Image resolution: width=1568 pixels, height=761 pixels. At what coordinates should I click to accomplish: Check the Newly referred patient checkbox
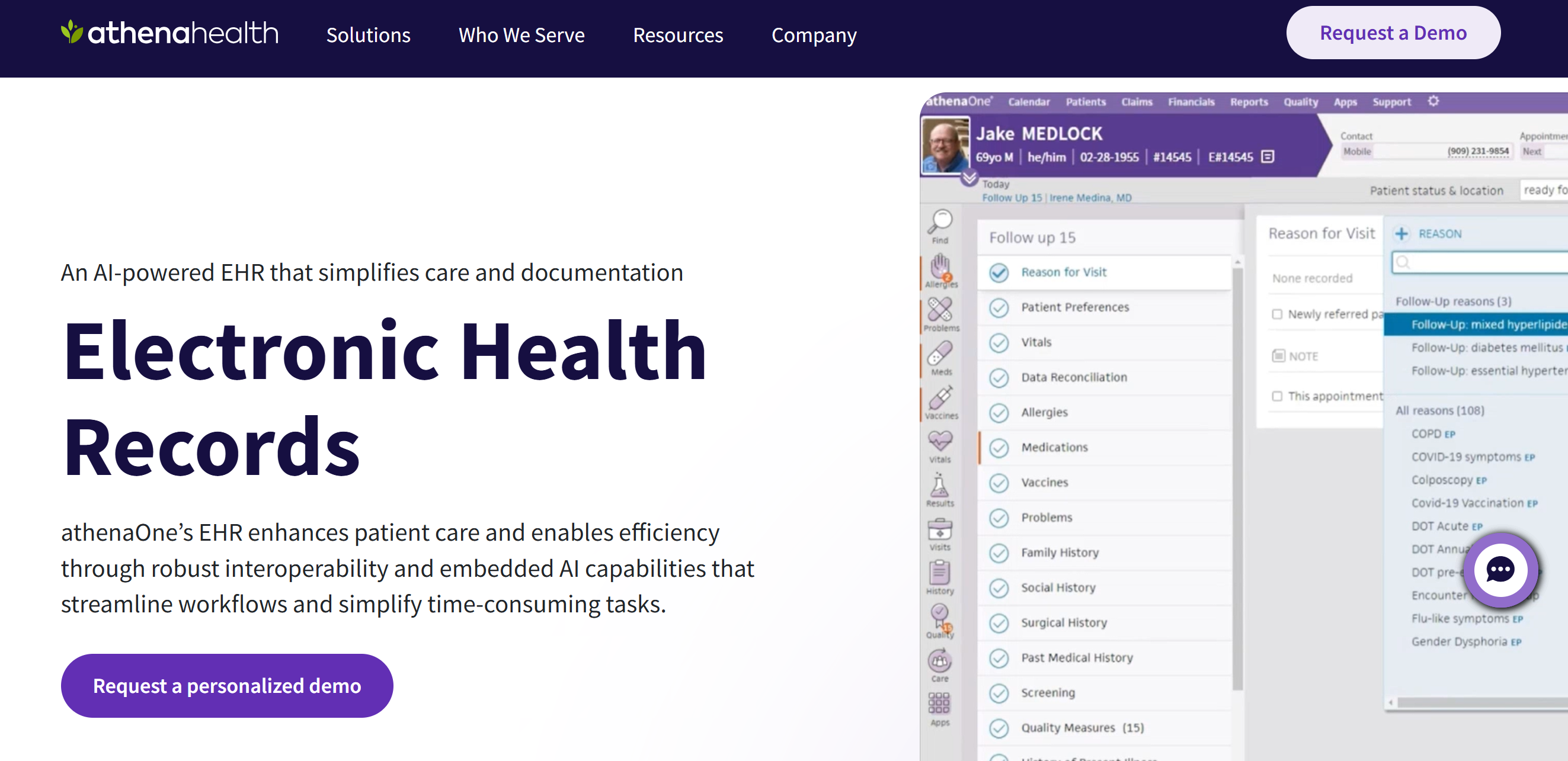point(1277,314)
